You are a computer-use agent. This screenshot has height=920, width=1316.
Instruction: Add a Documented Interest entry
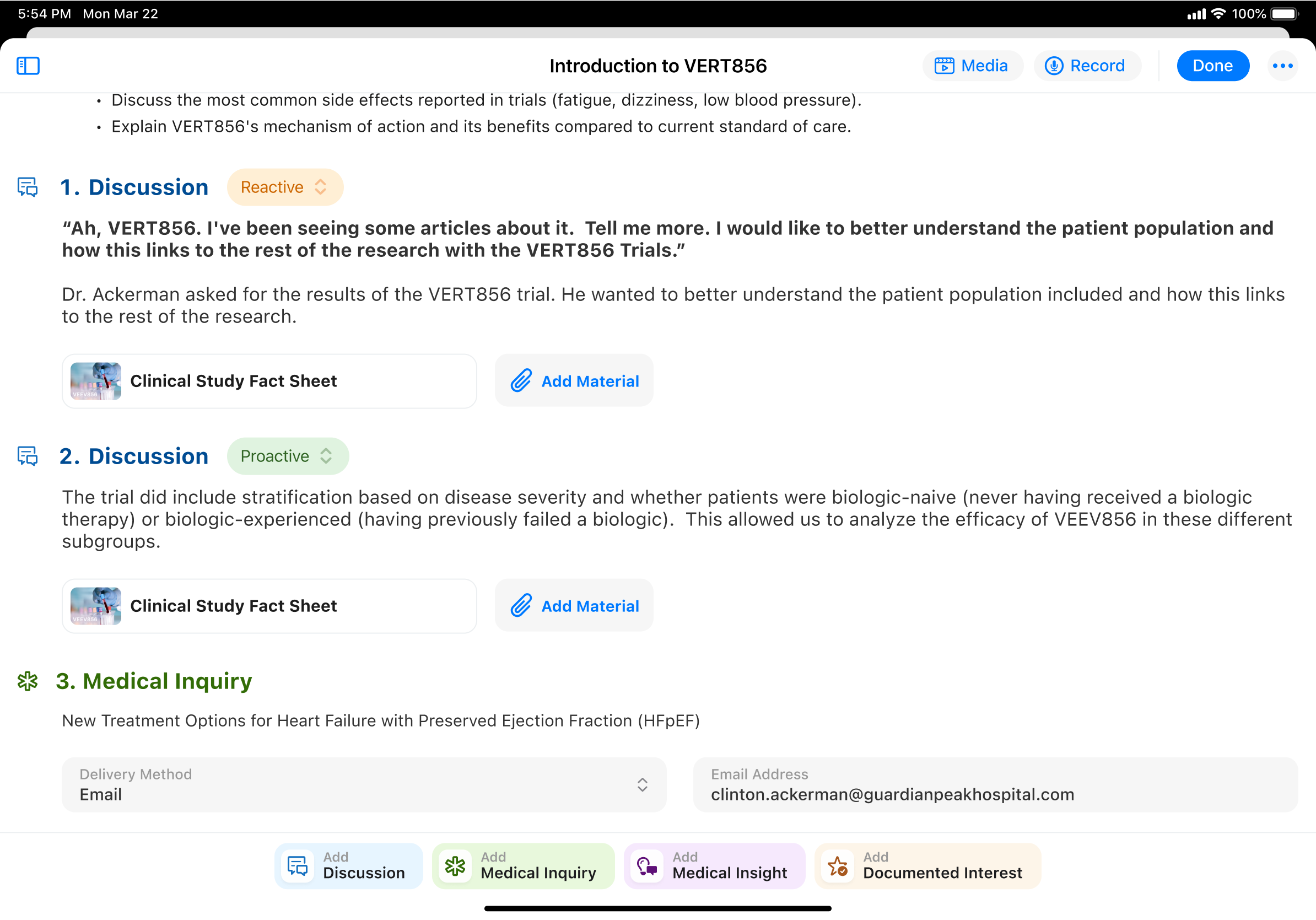(927, 865)
